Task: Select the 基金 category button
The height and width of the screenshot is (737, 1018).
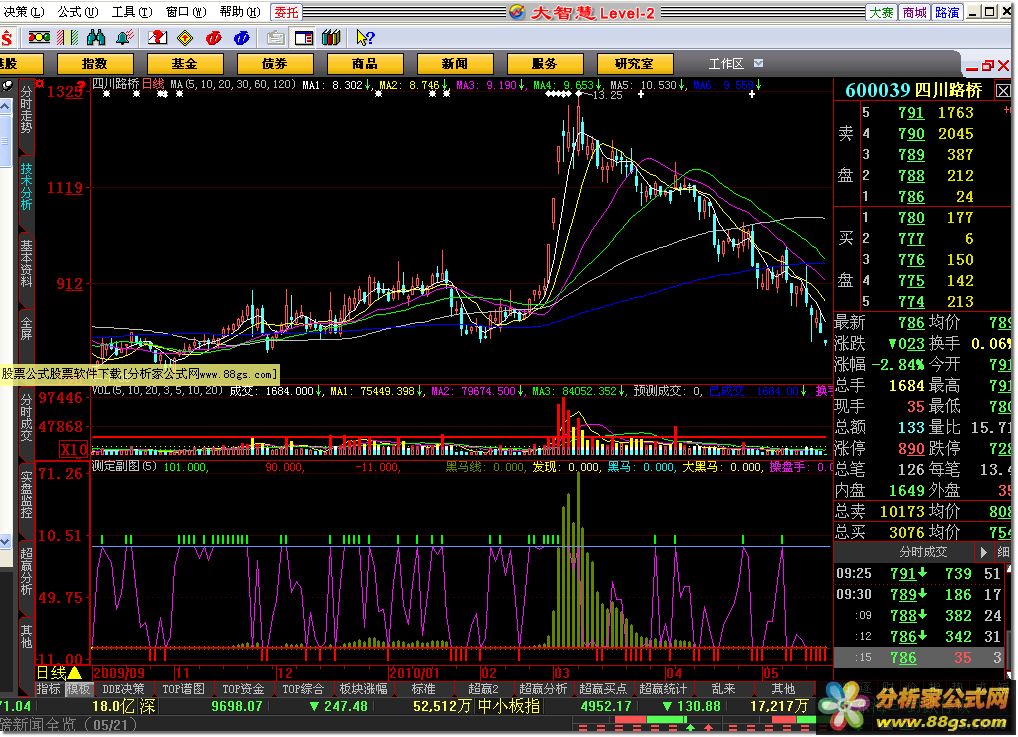Action: [x=185, y=64]
